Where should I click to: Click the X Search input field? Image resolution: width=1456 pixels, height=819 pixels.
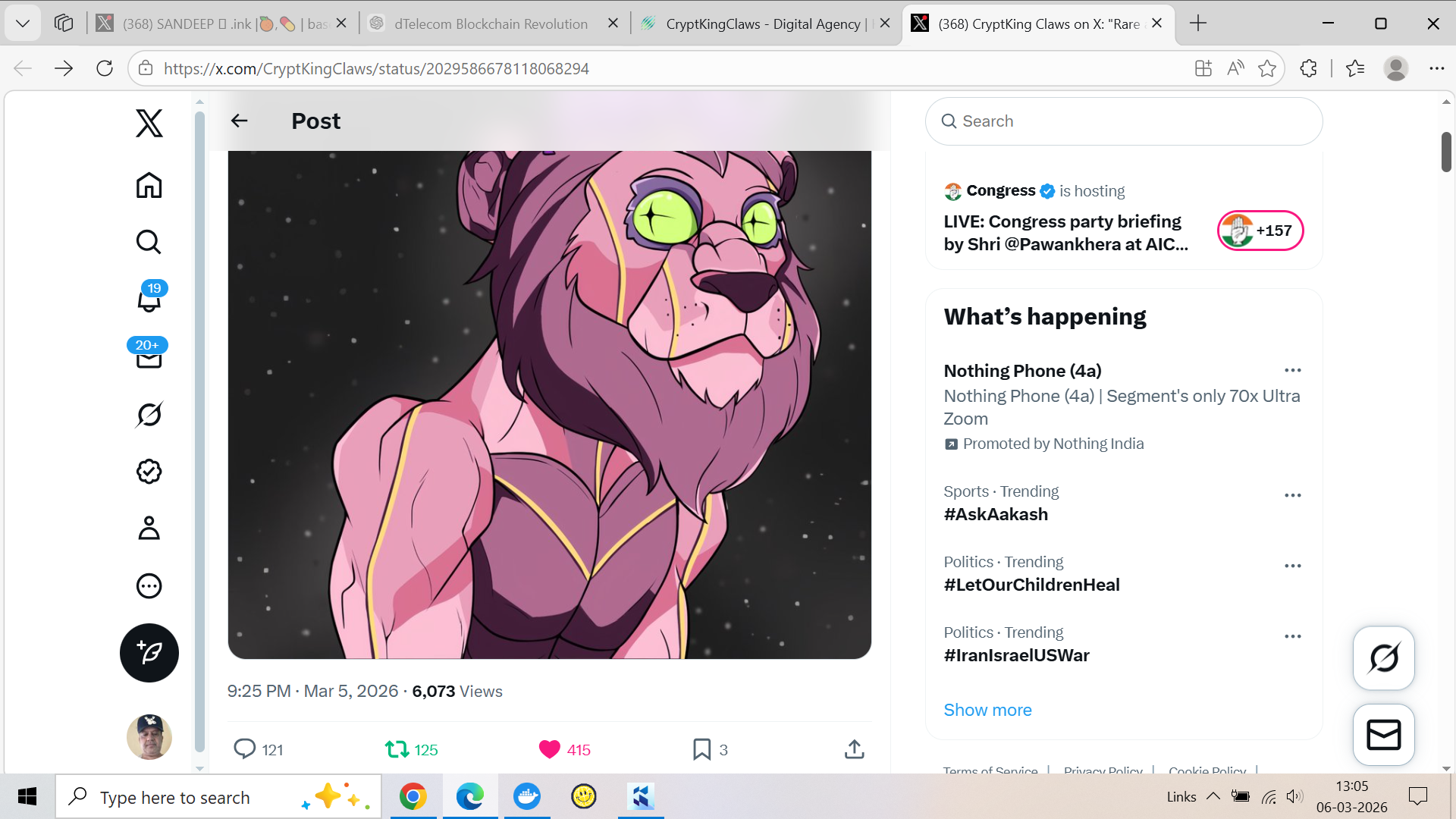(1124, 121)
